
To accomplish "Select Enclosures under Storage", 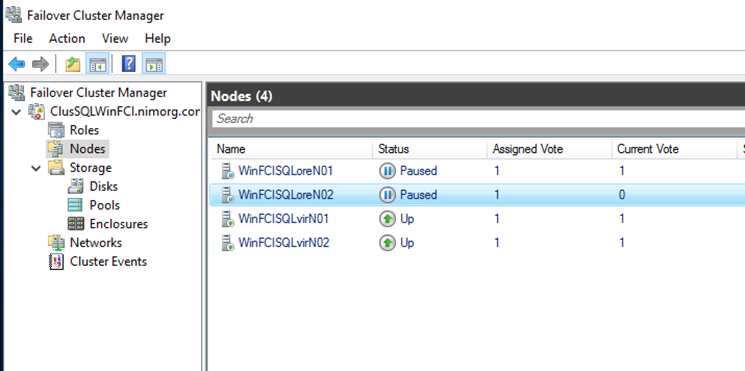I will [119, 224].
